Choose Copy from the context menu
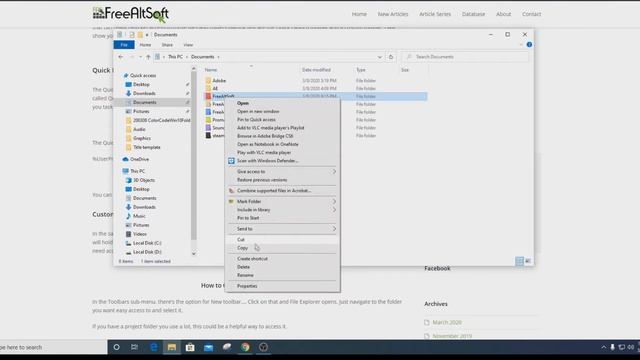The height and width of the screenshot is (360, 640). (242, 248)
